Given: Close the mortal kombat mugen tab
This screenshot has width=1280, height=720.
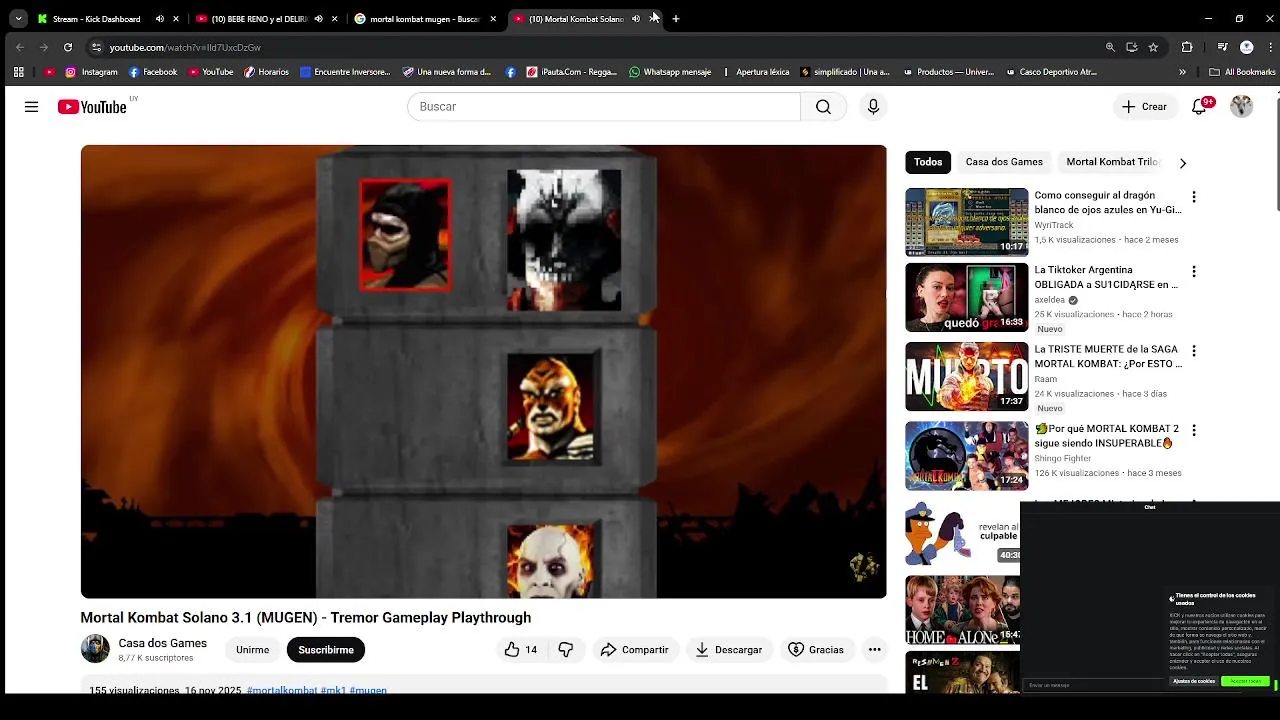Looking at the screenshot, I should 493,19.
